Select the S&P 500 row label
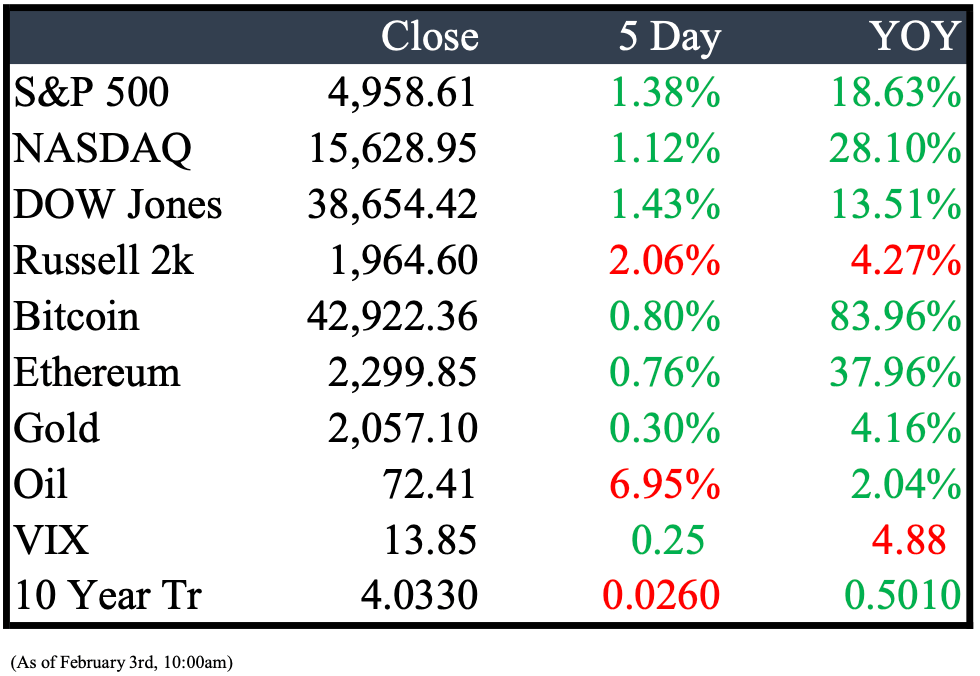The height and width of the screenshot is (676, 980). coord(91,92)
